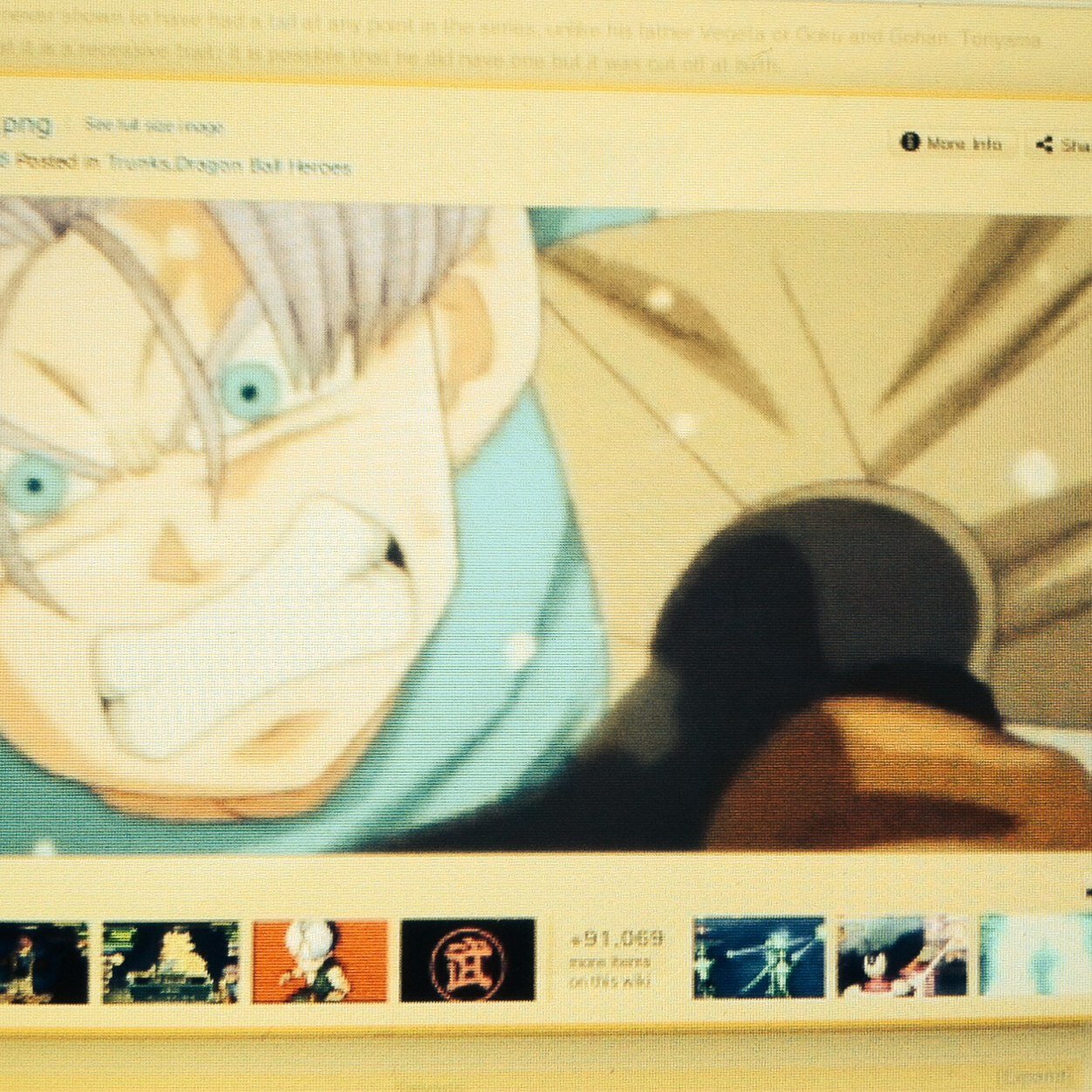
Task: Select the orange-background character thumbnail
Action: (320, 960)
